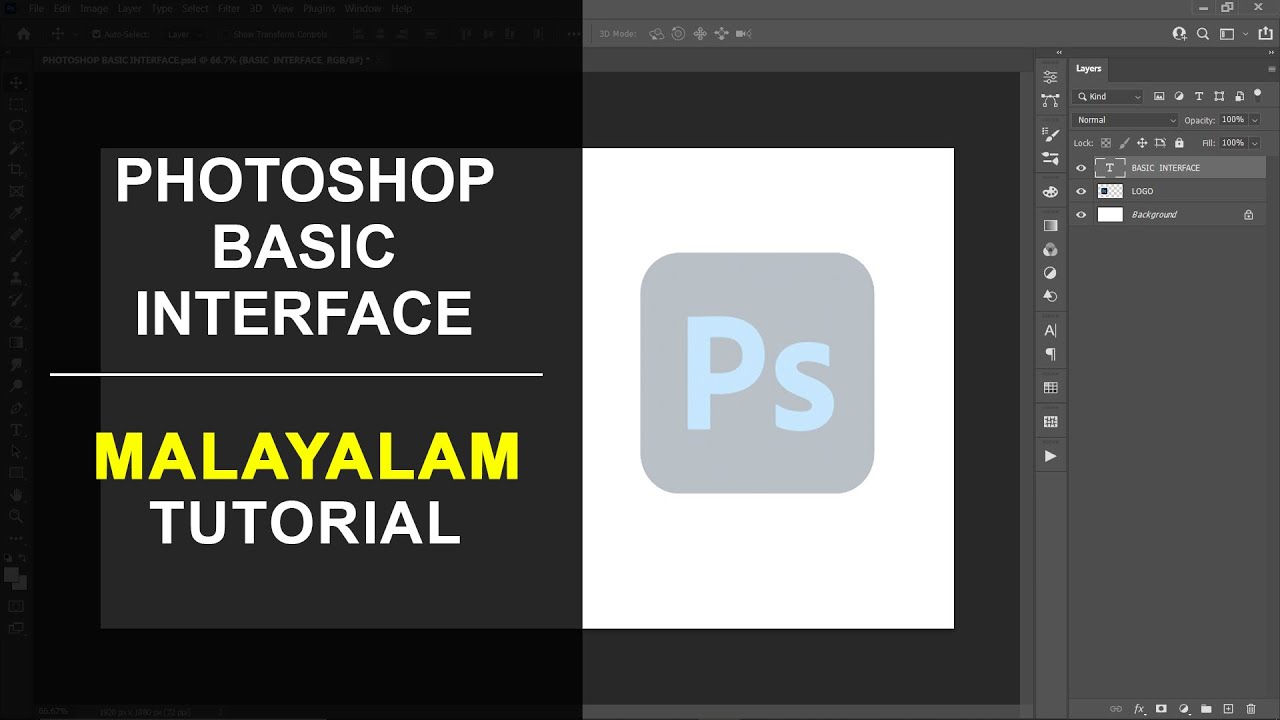Click the LOGO layer thumbnail
Viewport: 1280px width, 720px height.
(x=1110, y=191)
